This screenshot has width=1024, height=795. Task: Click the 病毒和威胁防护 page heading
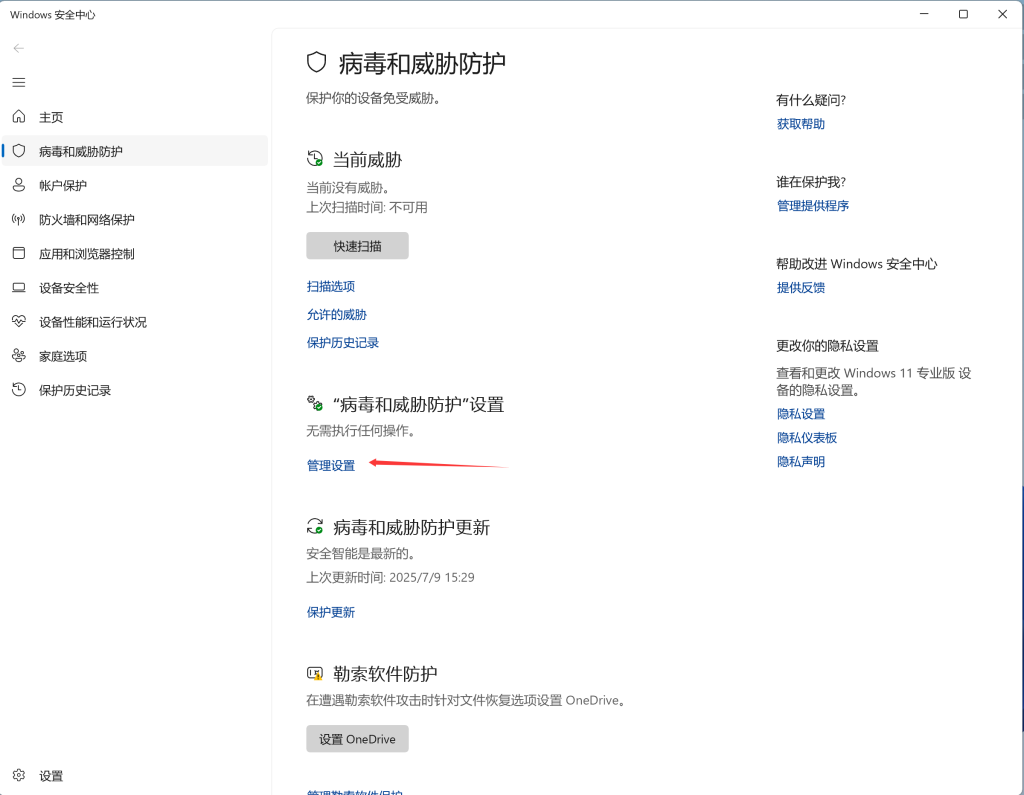pyautogui.click(x=422, y=63)
